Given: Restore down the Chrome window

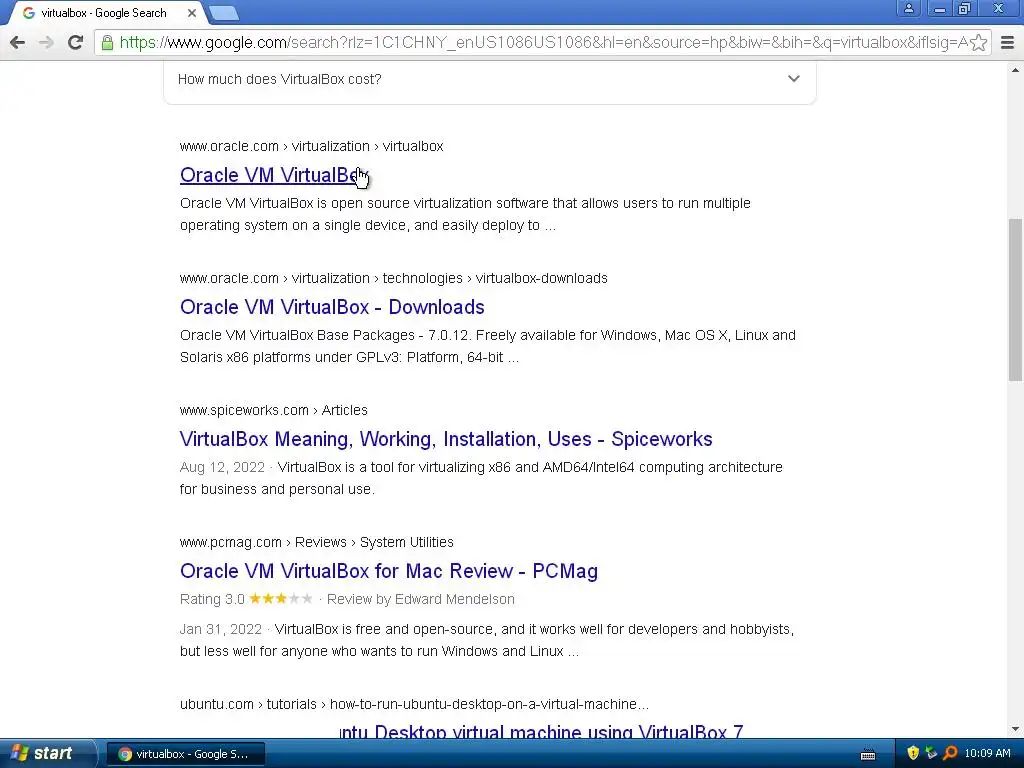Looking at the screenshot, I should 965,8.
